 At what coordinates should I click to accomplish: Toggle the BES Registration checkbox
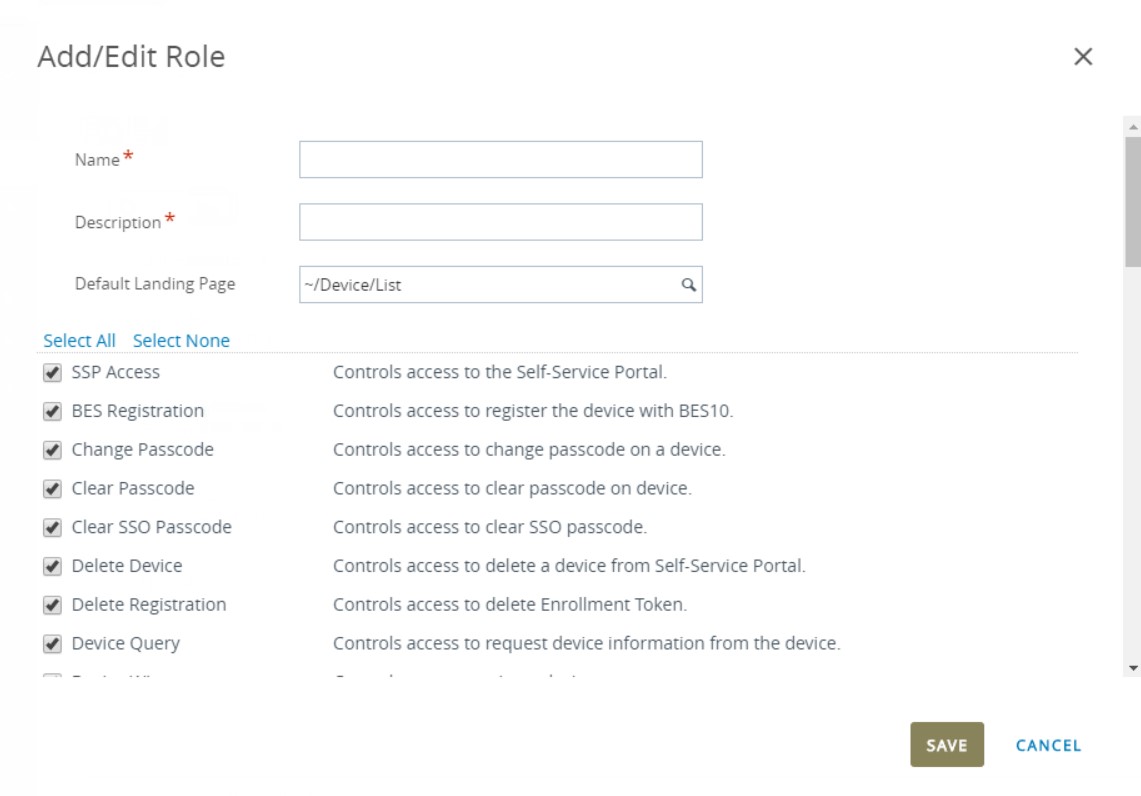53,412
